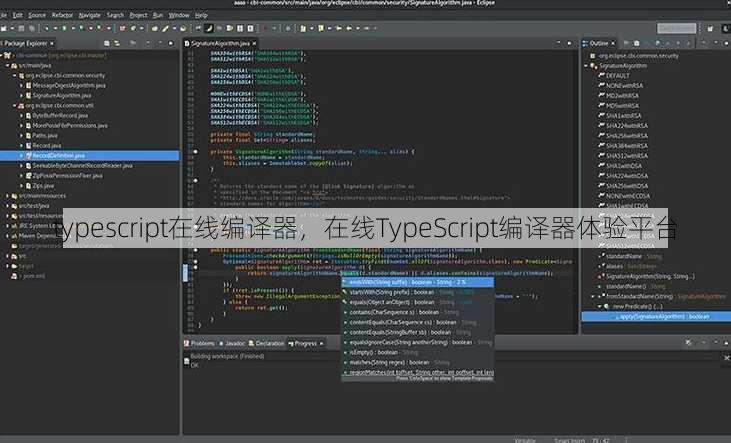The height and width of the screenshot is (443, 731).
Task: Click the Quick Access search field
Action: [676, 28]
